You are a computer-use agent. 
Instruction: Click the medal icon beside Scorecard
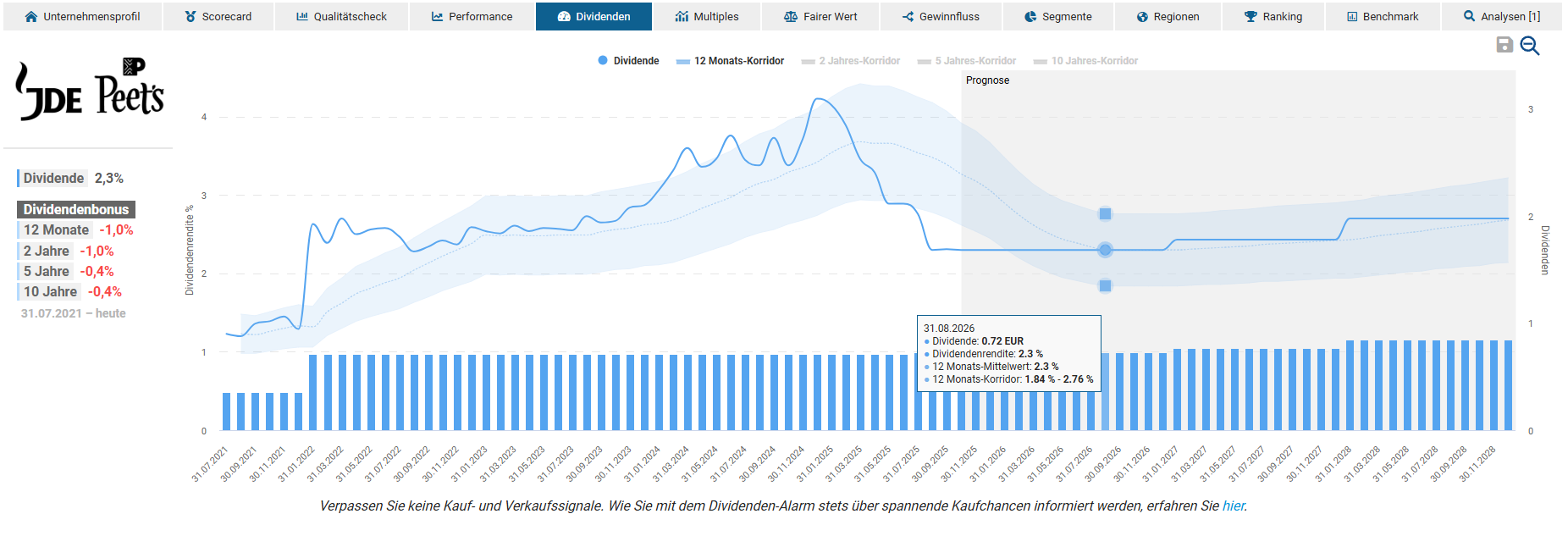click(190, 17)
